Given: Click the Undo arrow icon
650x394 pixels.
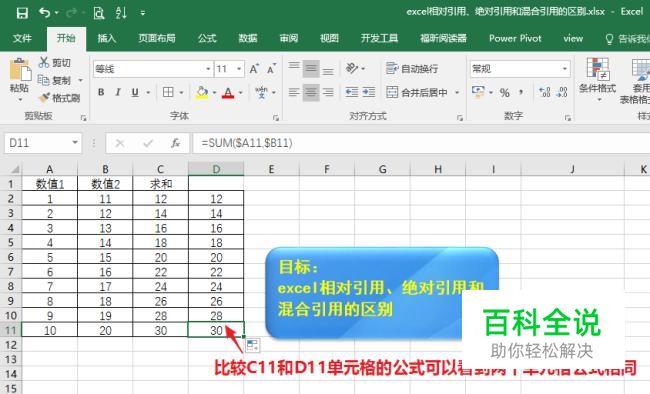Looking at the screenshot, I should 45,13.
